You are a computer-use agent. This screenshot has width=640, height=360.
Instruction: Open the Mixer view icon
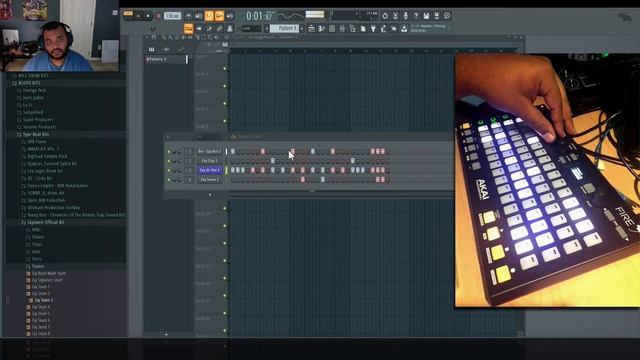click(x=342, y=29)
